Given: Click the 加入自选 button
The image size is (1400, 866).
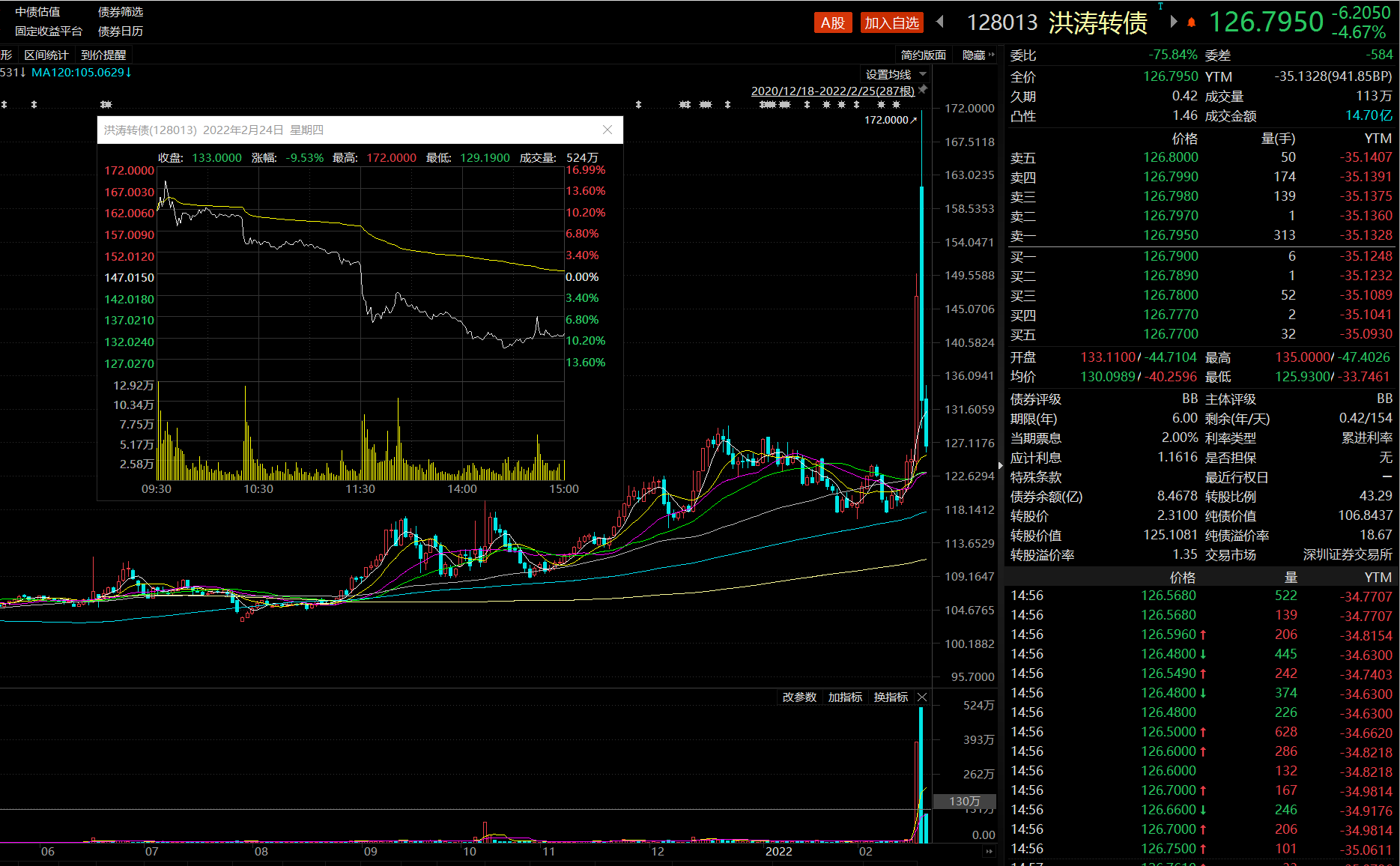Looking at the screenshot, I should 891,23.
